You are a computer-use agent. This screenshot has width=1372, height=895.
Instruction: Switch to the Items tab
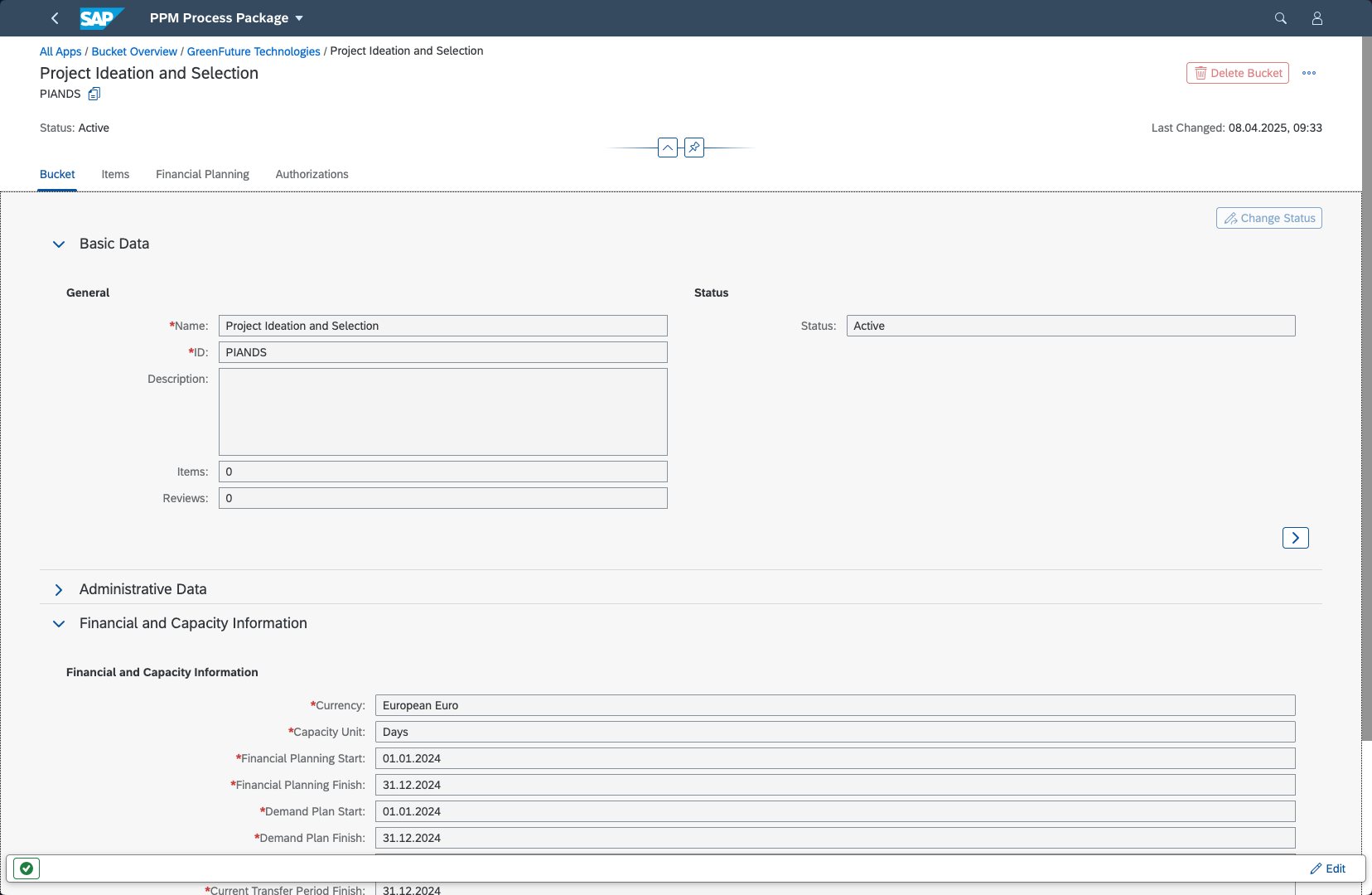click(115, 174)
